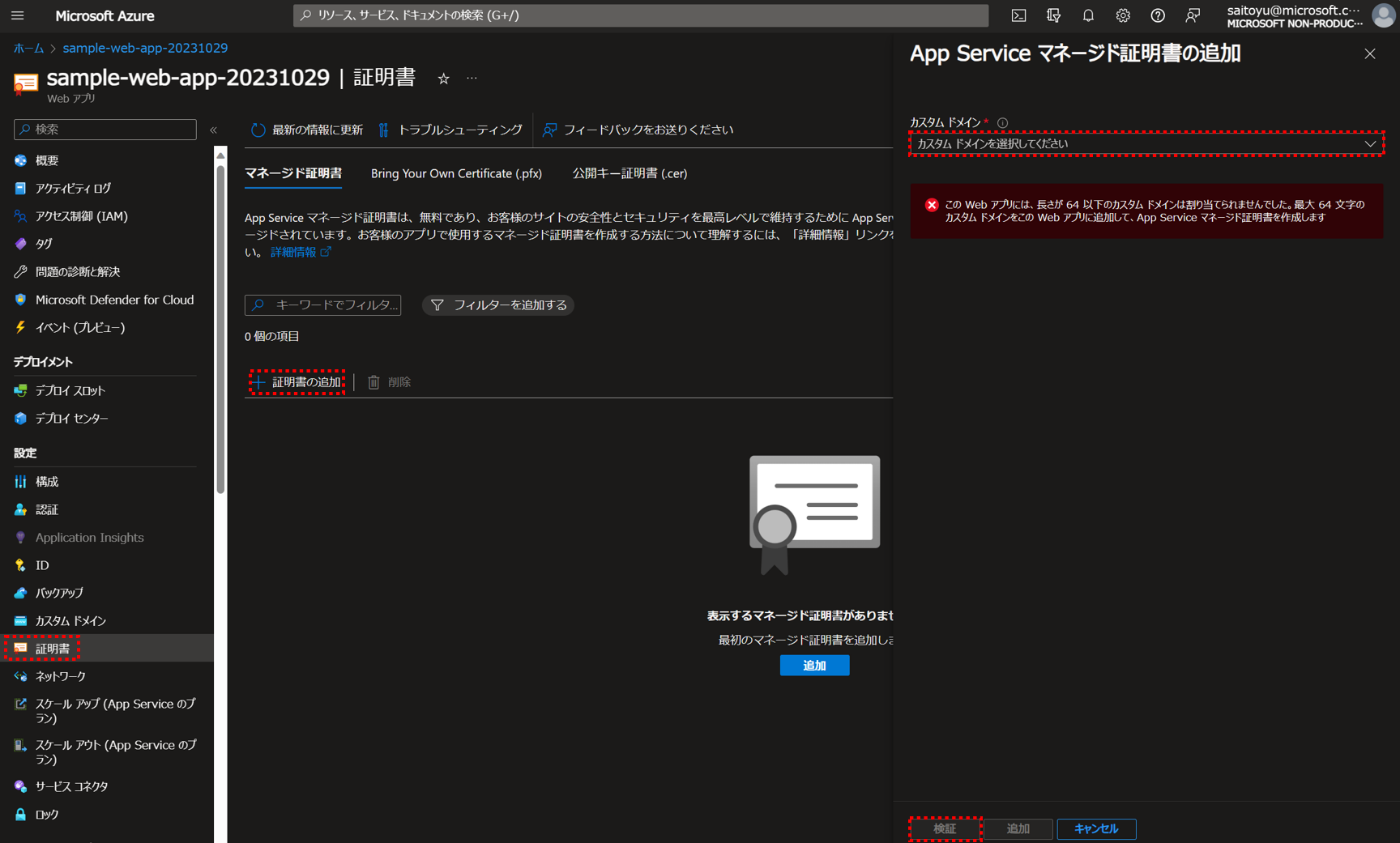Viewport: 1400px width, 843px height.
Task: Click the イベント (プレビュー) lightning icon
Action: 20,327
